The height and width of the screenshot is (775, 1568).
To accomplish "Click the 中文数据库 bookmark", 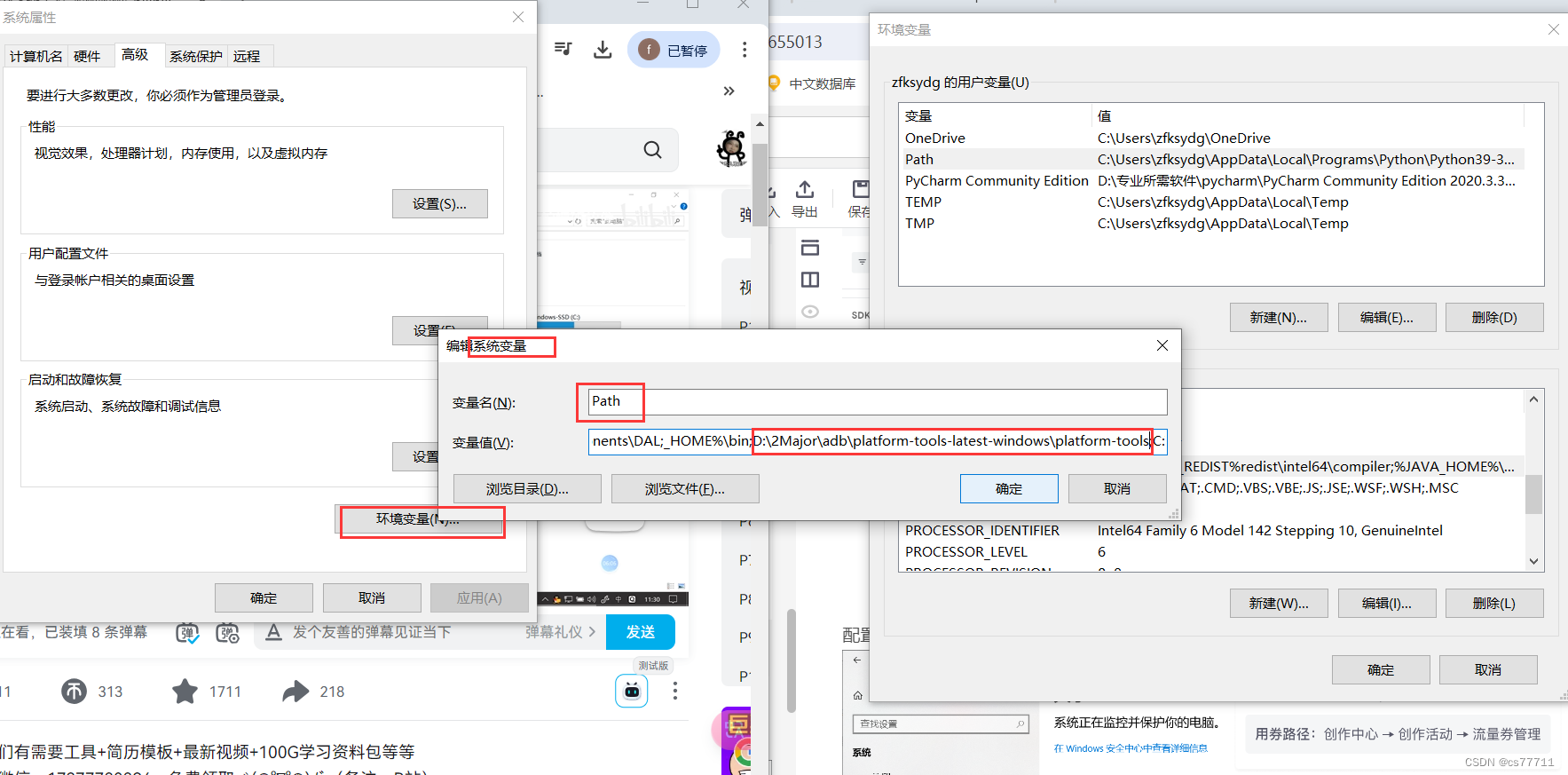I will (813, 83).
